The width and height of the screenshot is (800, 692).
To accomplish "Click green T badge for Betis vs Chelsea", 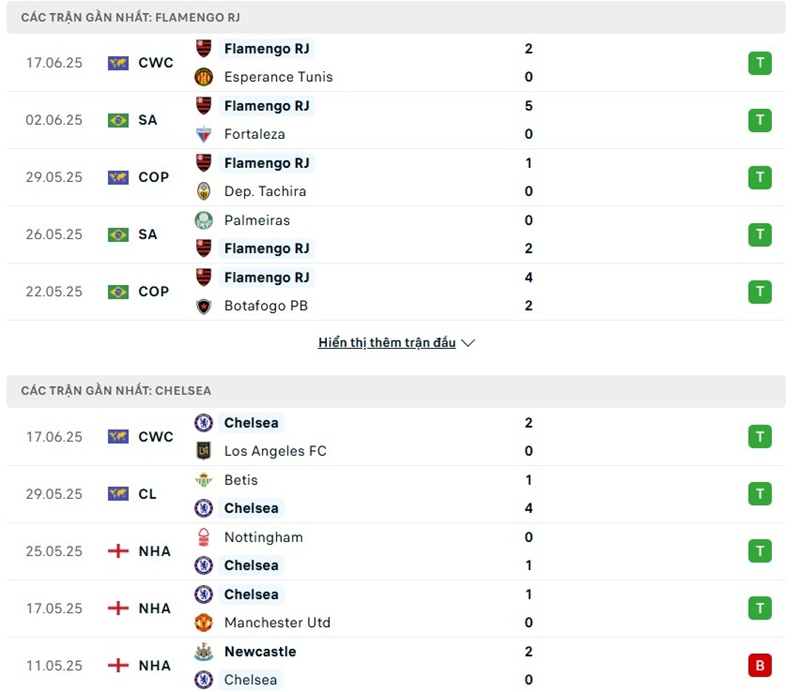I will 760,494.
